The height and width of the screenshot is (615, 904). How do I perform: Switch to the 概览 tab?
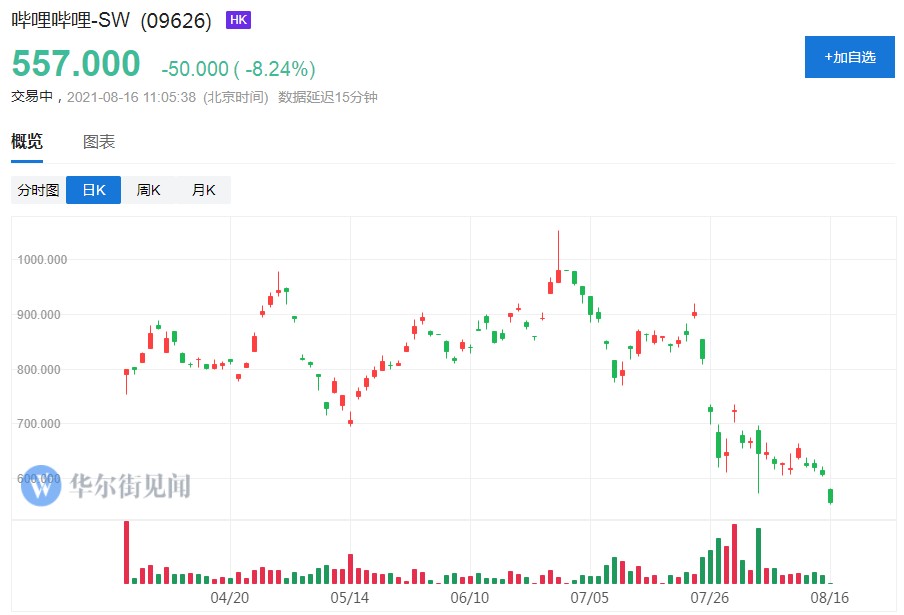(27, 142)
